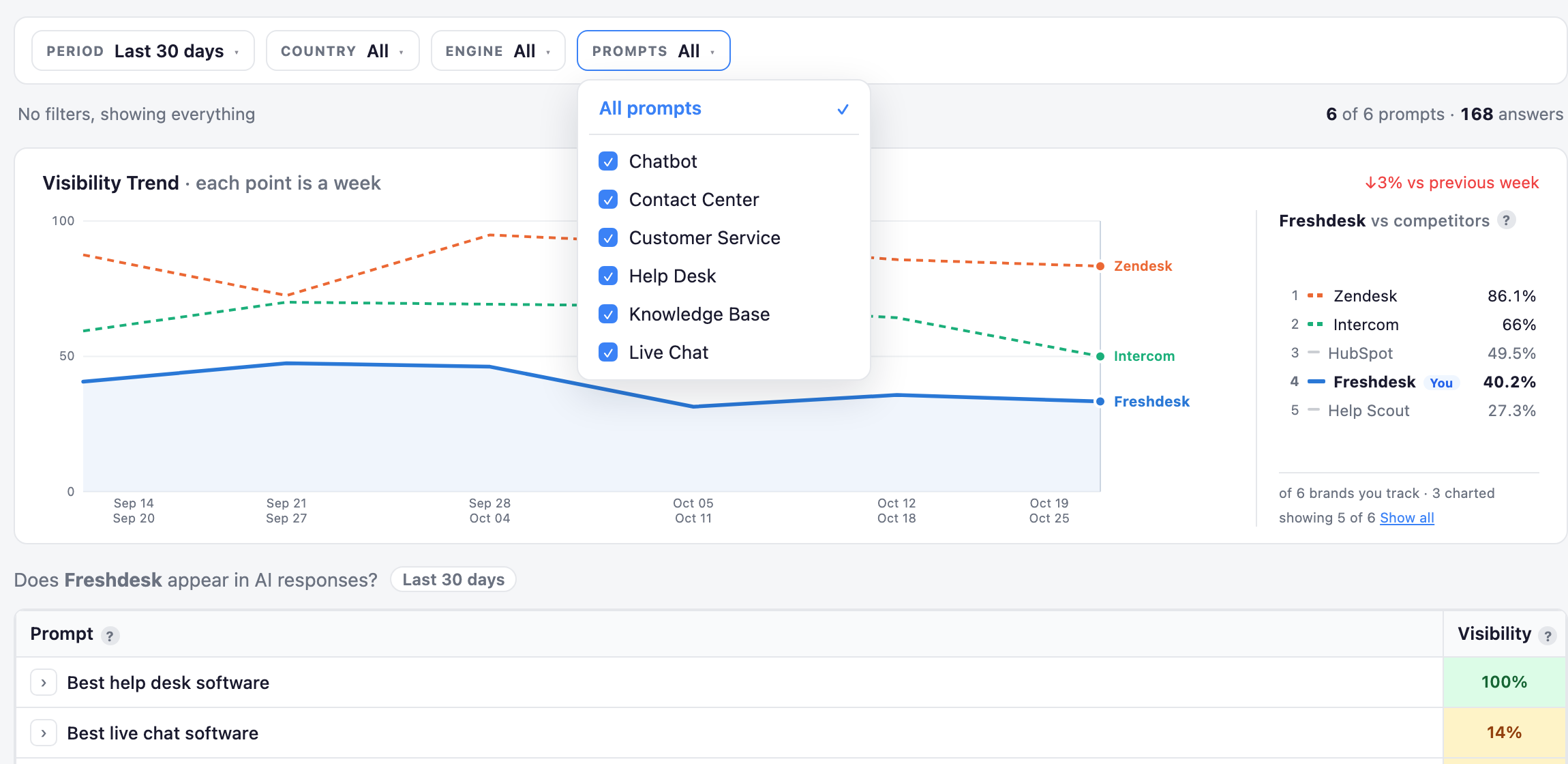The height and width of the screenshot is (764, 1568).
Task: Click the Zendesk 86.1% value
Action: pyautogui.click(x=1511, y=295)
